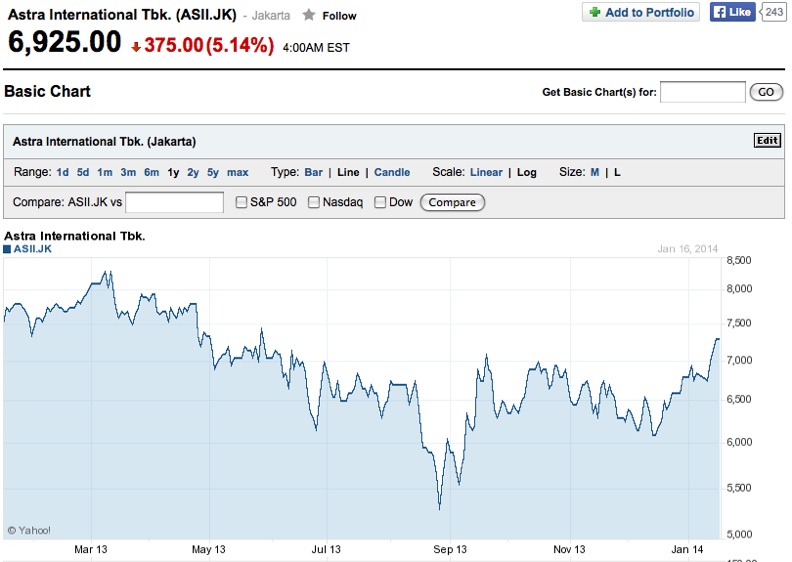Change range to 2y
The width and height of the screenshot is (792, 562).
click(x=193, y=172)
